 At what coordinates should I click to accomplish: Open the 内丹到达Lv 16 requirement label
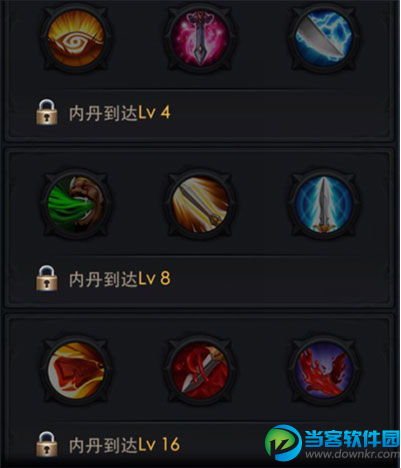point(124,445)
